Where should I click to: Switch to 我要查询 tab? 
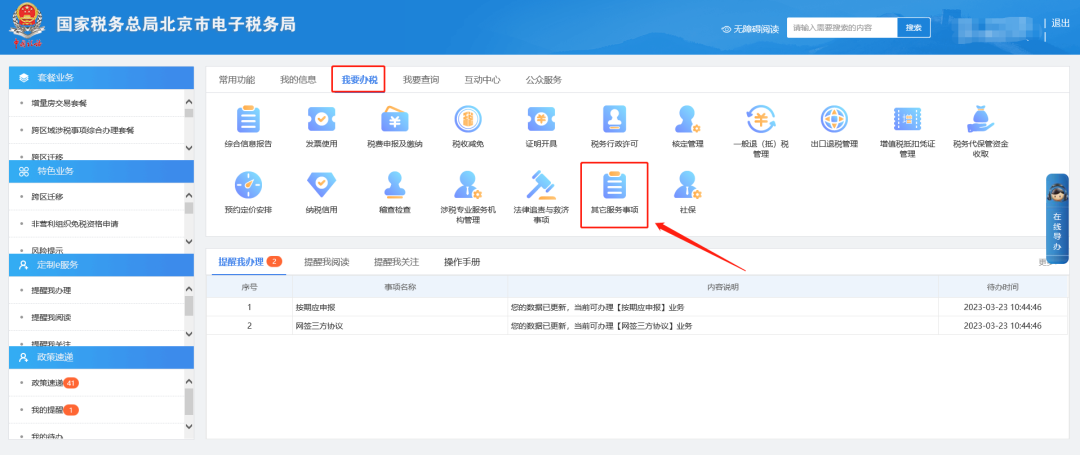pos(420,79)
